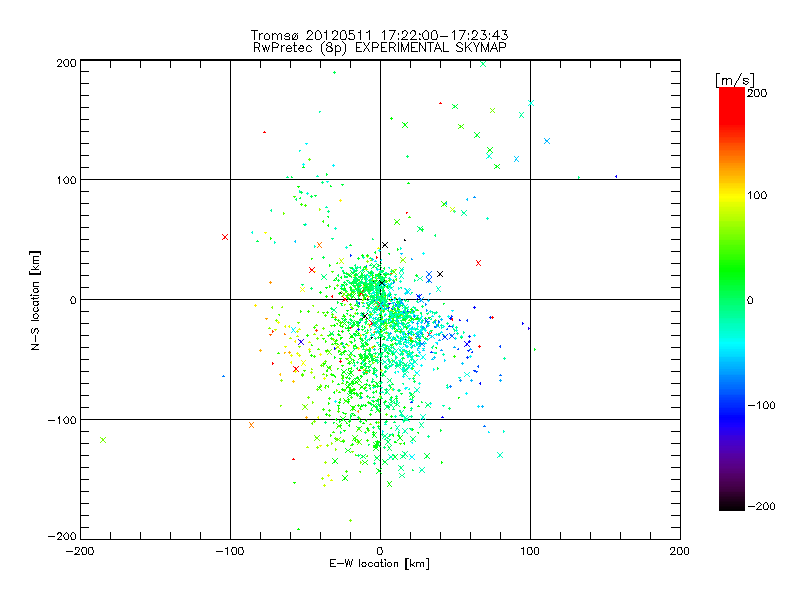
Task: Click the colorbar tick label '-100'
Action: click(x=761, y=406)
